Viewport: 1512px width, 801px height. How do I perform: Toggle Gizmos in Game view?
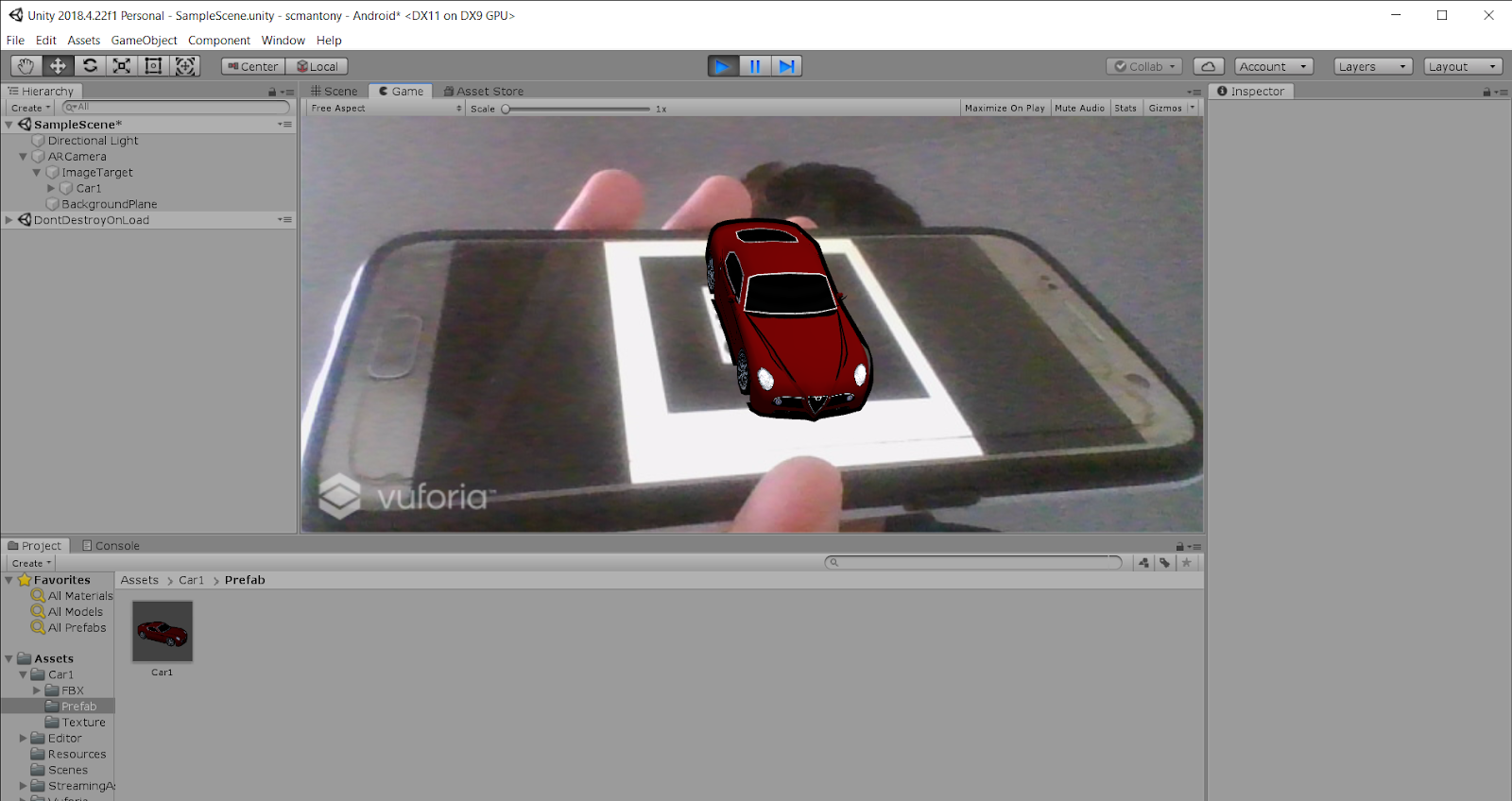(x=1165, y=109)
